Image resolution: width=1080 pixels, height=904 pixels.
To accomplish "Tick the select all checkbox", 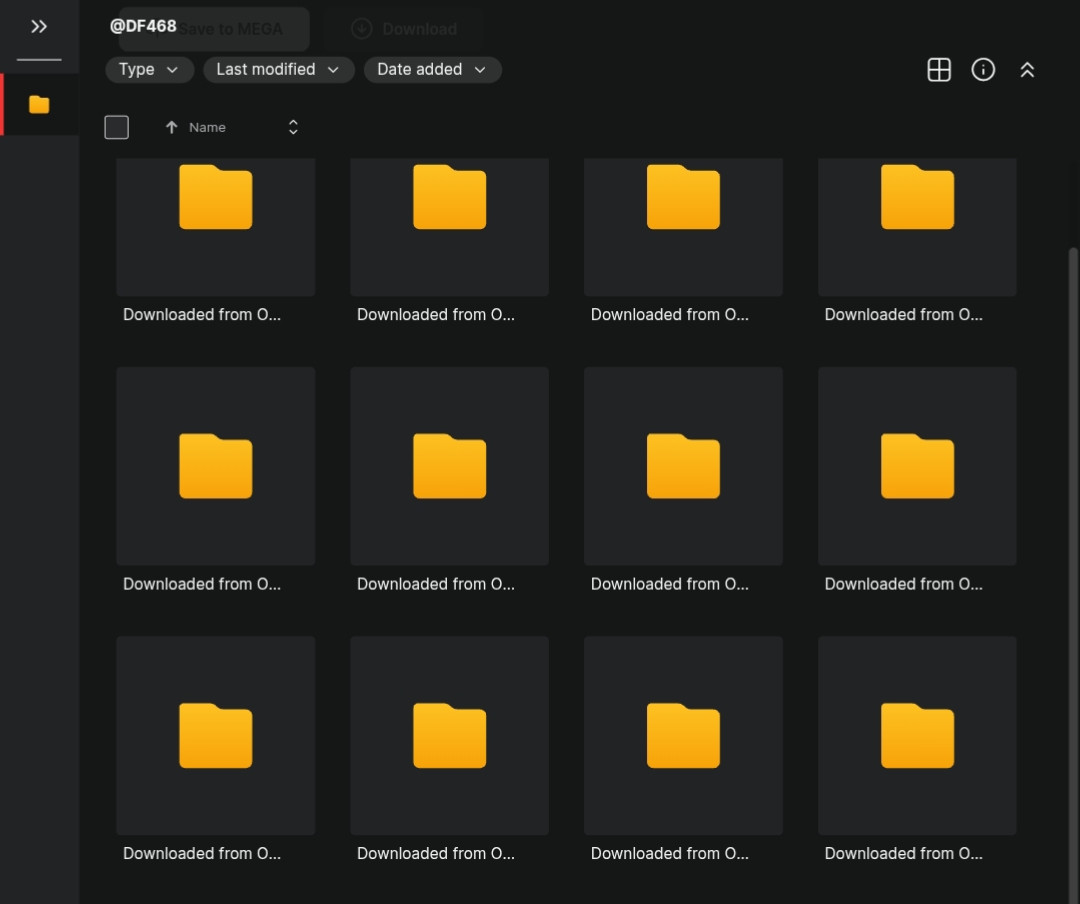I will click(117, 127).
